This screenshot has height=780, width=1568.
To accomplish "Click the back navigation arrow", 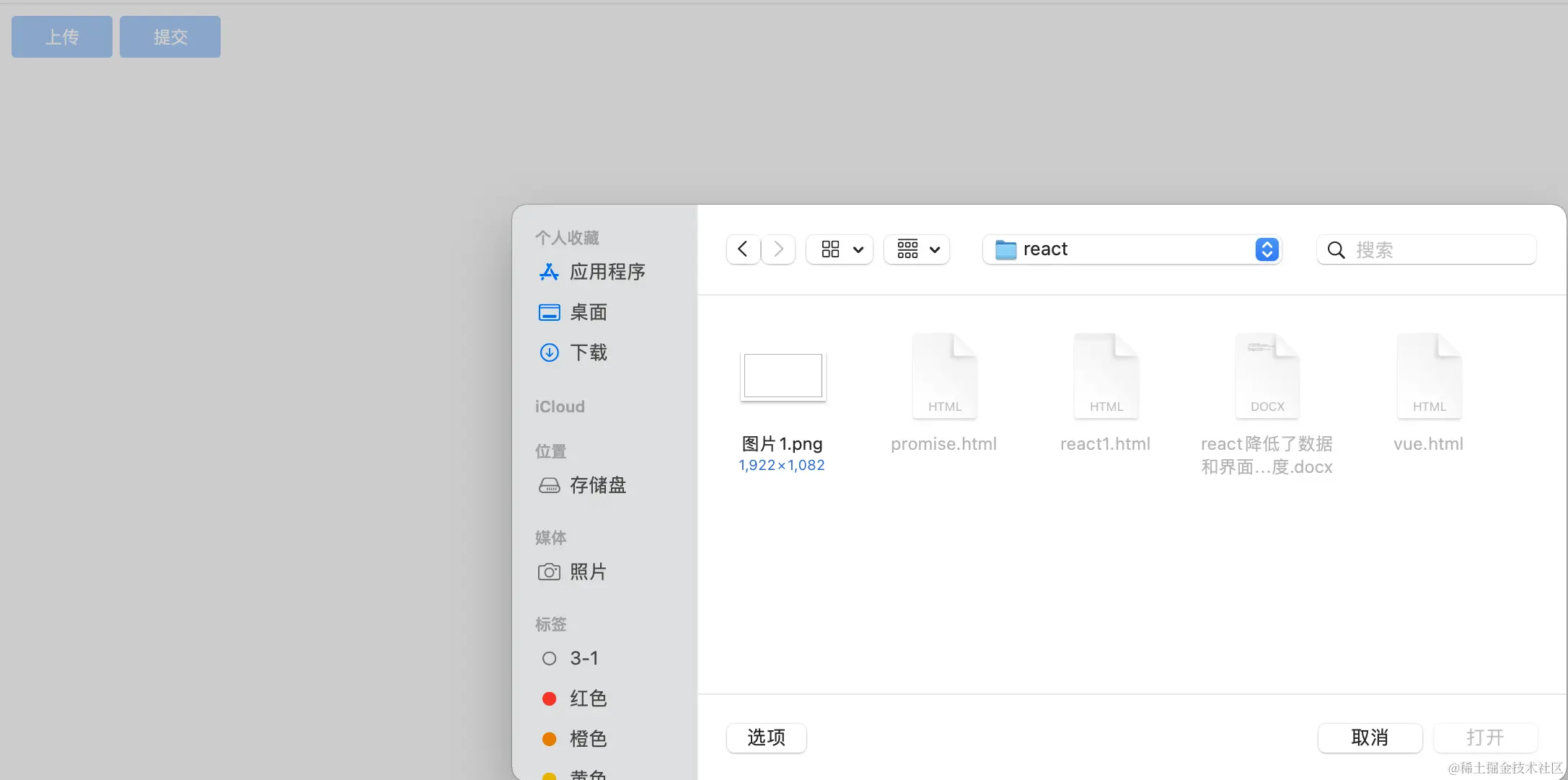I will [x=743, y=249].
